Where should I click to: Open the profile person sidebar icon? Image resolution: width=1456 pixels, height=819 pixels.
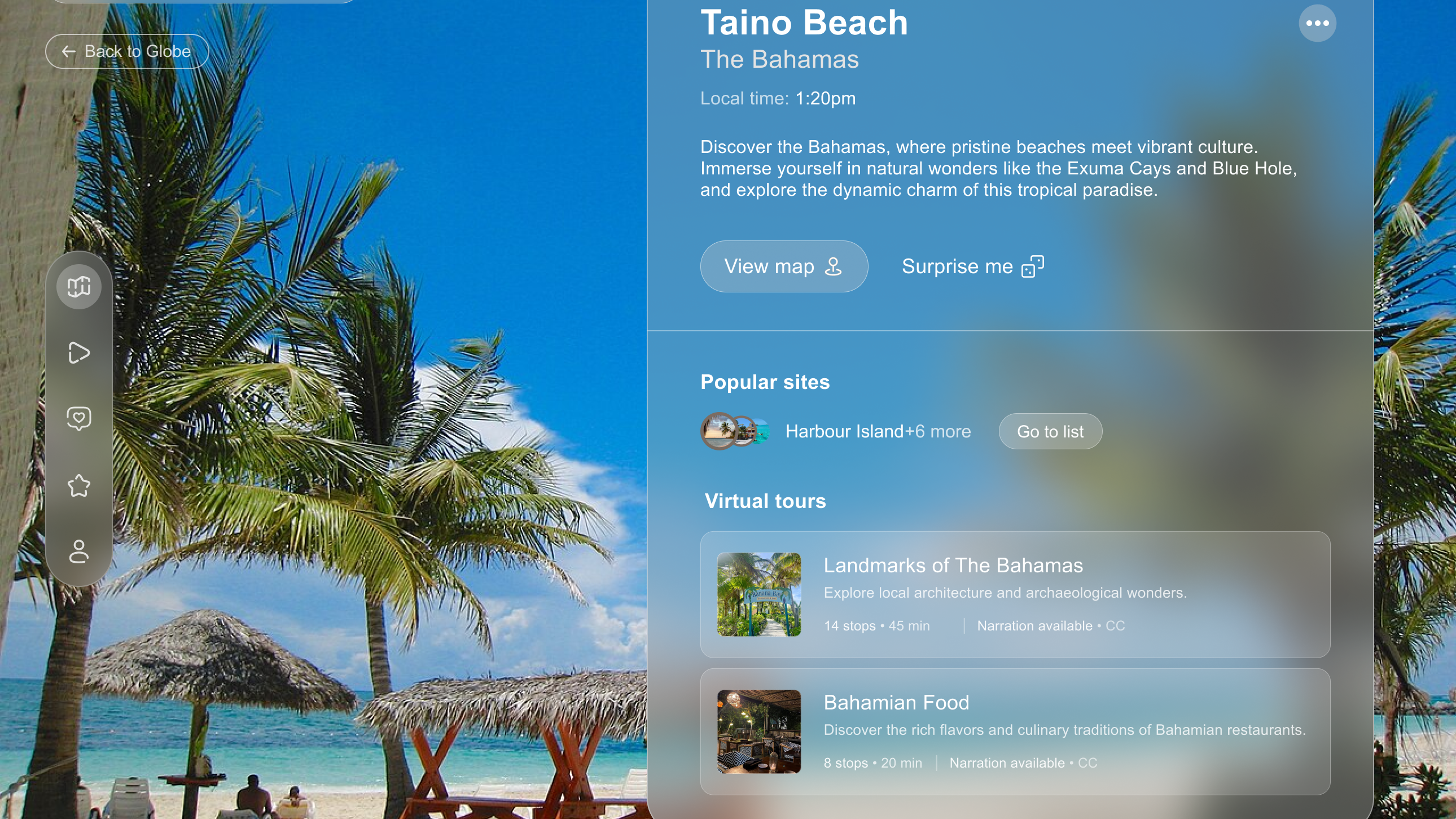click(78, 551)
